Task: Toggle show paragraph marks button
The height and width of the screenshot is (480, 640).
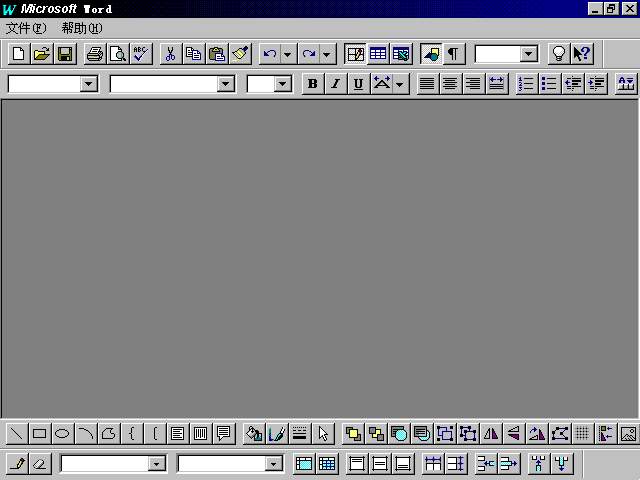Action: click(x=454, y=54)
